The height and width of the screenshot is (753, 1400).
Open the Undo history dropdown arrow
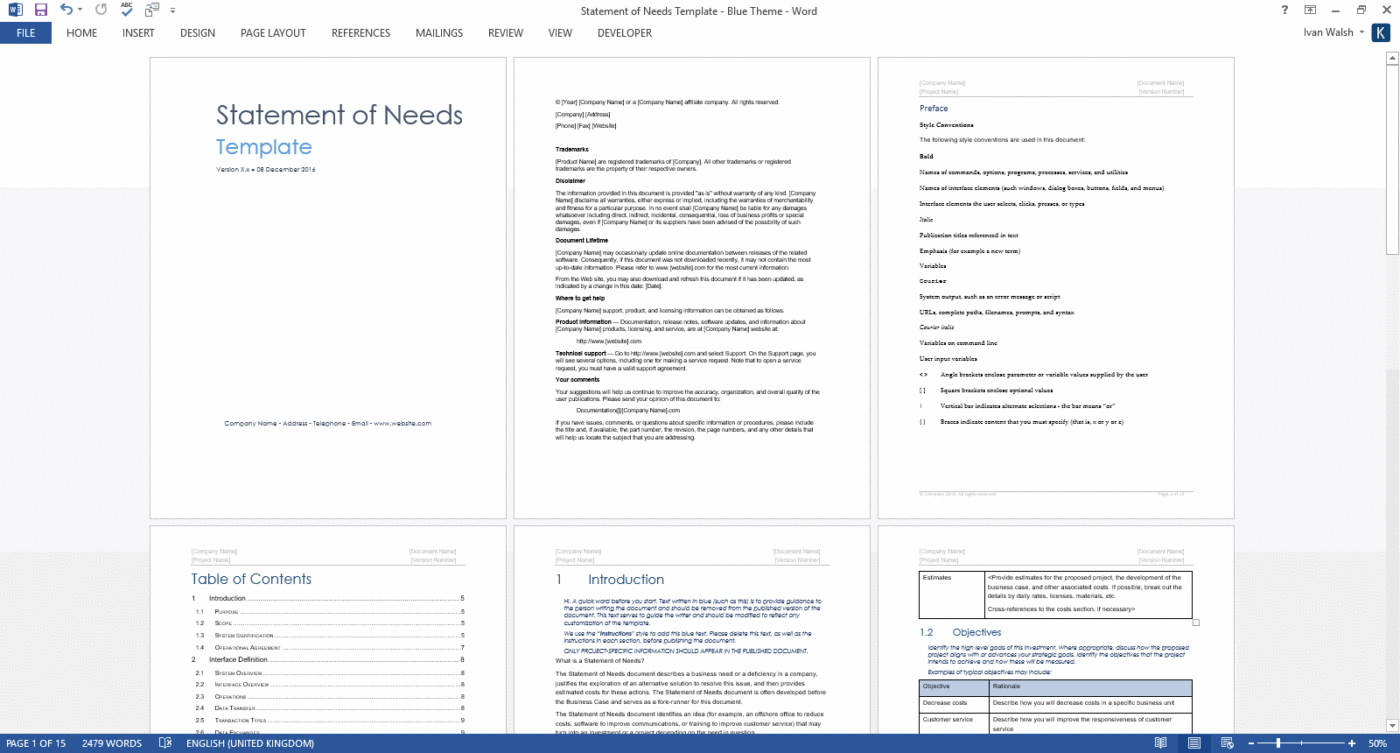(80, 10)
